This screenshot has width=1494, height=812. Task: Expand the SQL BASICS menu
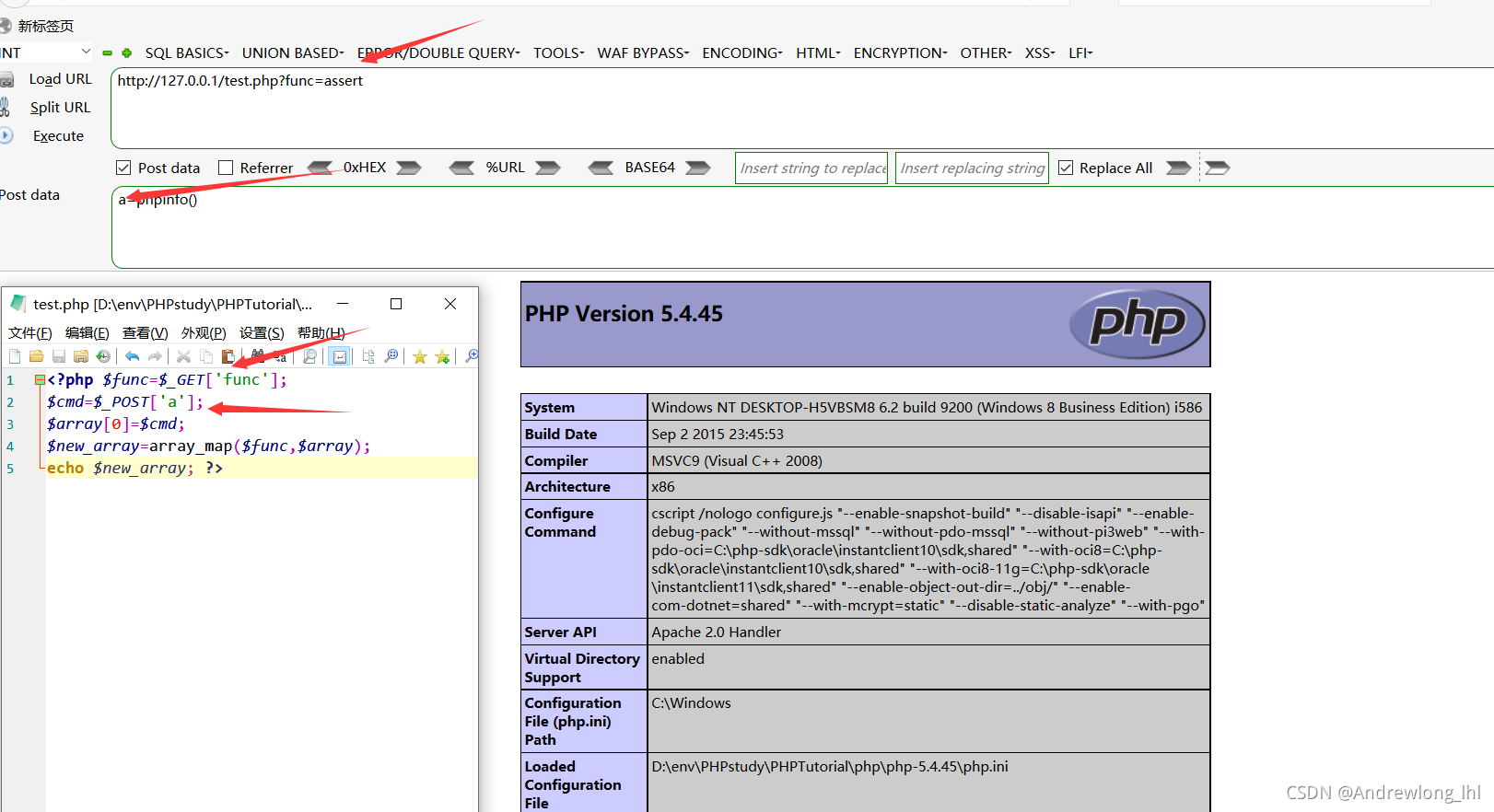pos(187,53)
